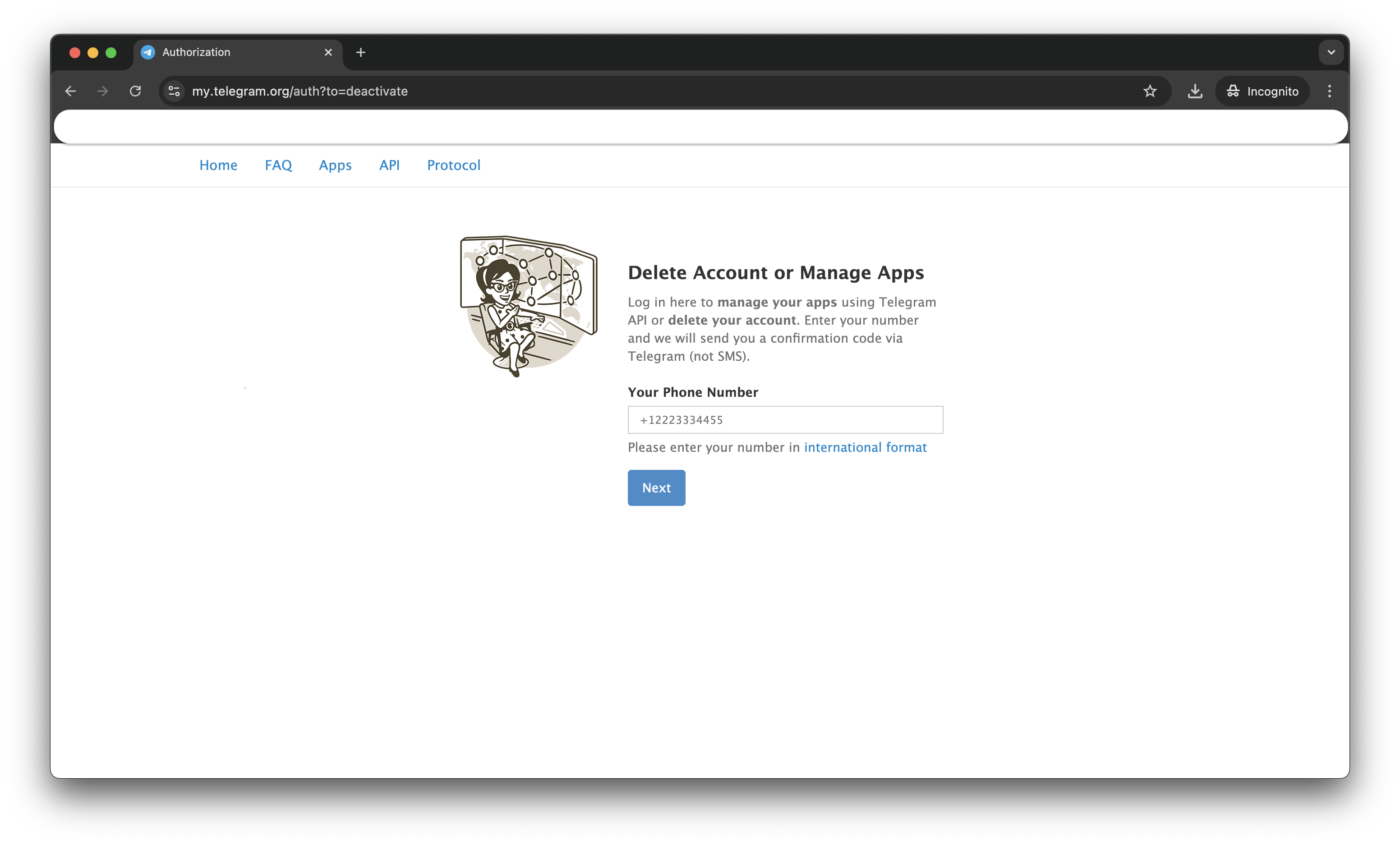Click browser back navigation arrow
1400x845 pixels.
click(x=71, y=91)
